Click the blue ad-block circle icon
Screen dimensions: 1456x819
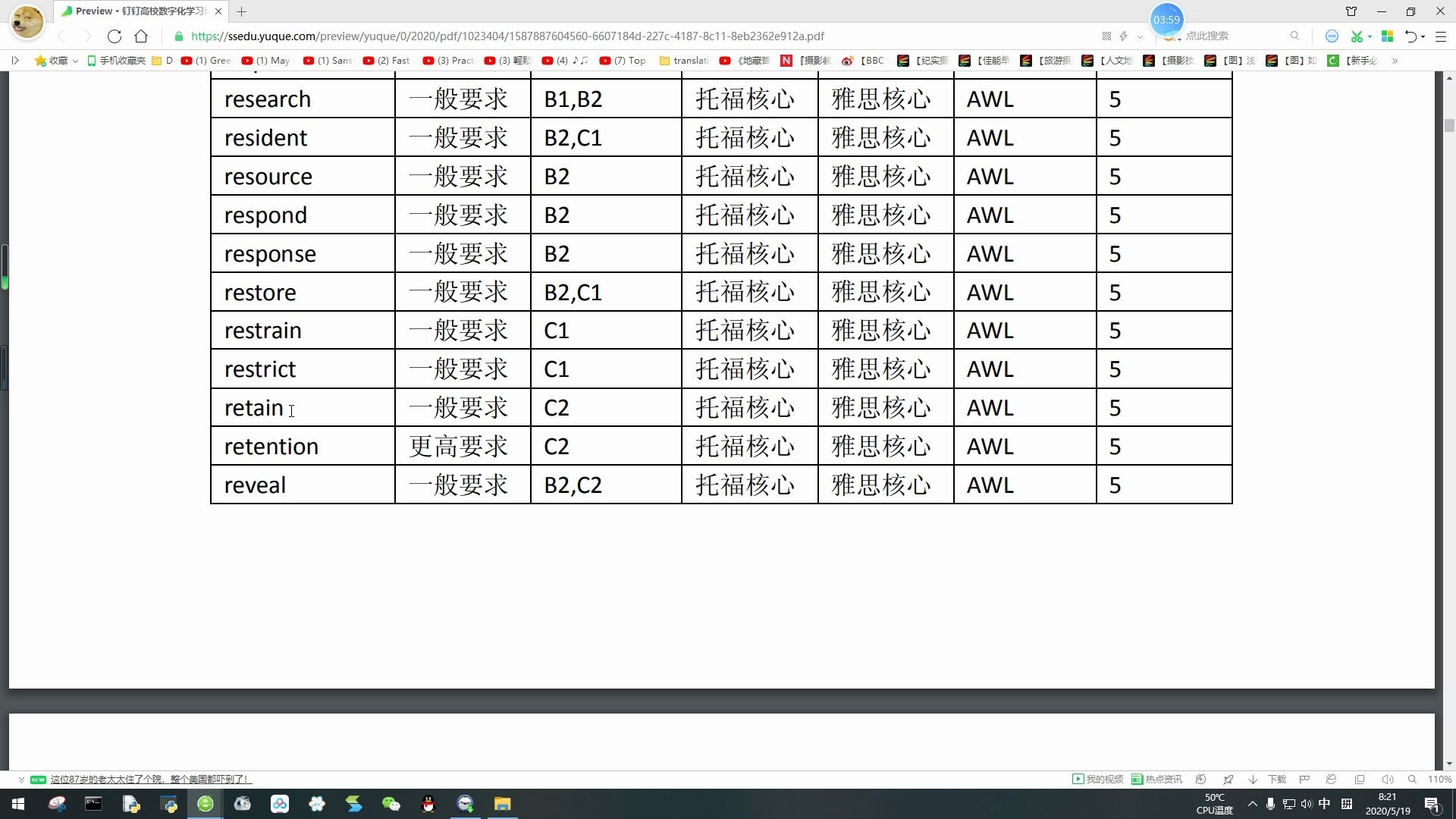point(1332,36)
